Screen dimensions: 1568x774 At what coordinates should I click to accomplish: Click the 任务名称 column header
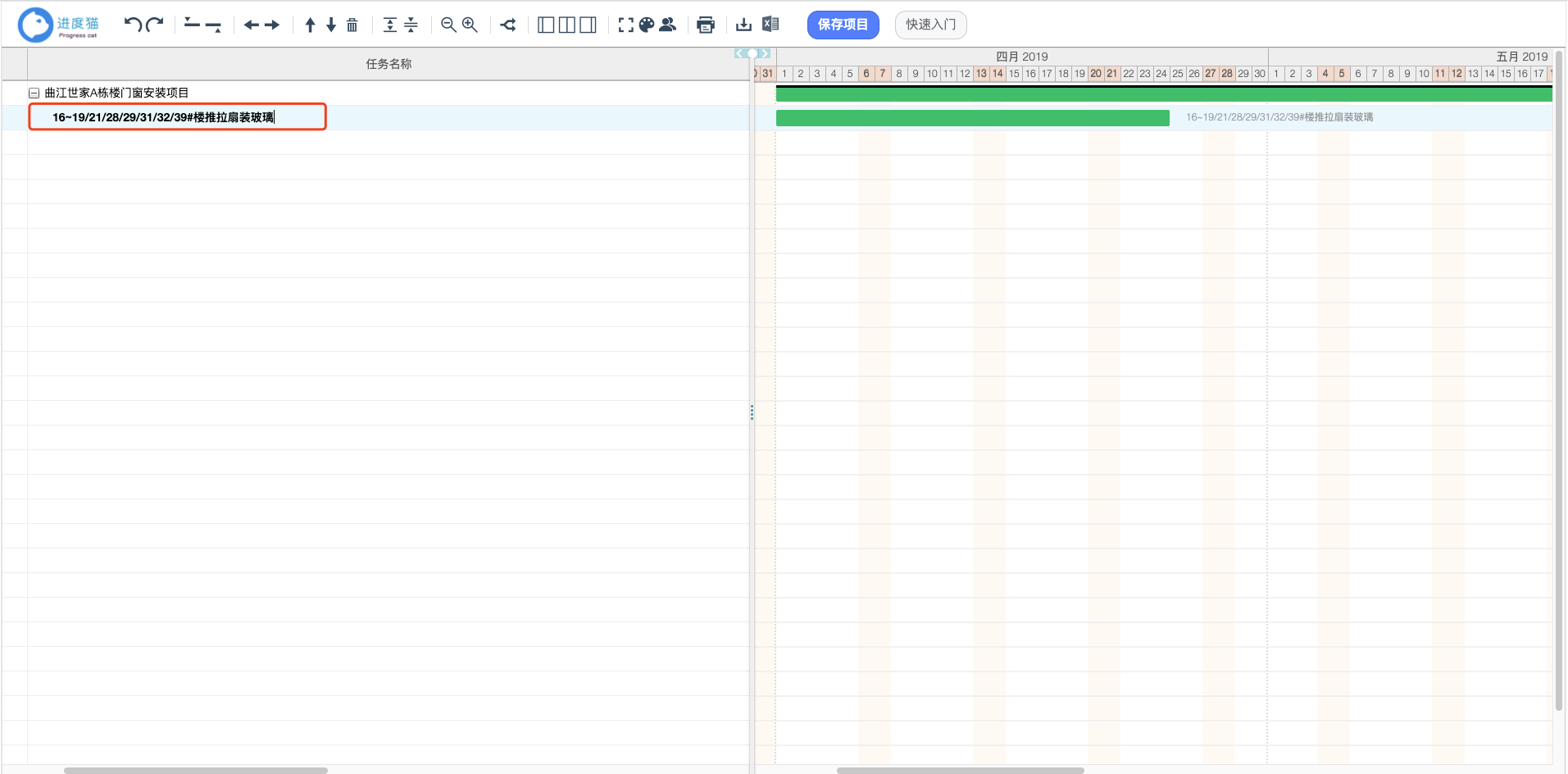(389, 64)
